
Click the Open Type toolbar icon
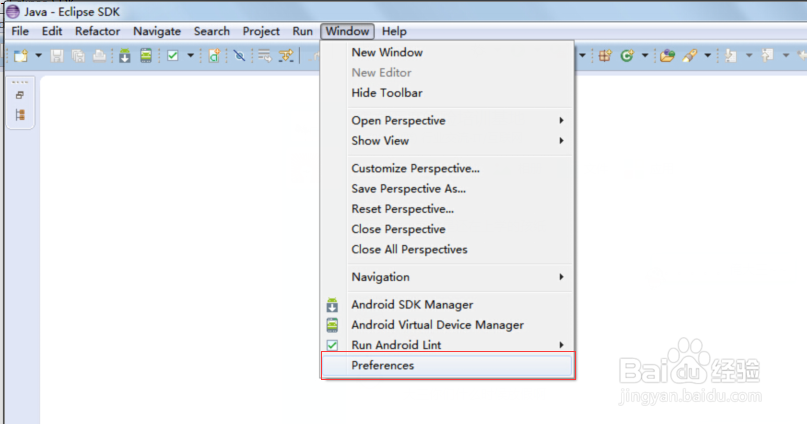667,56
